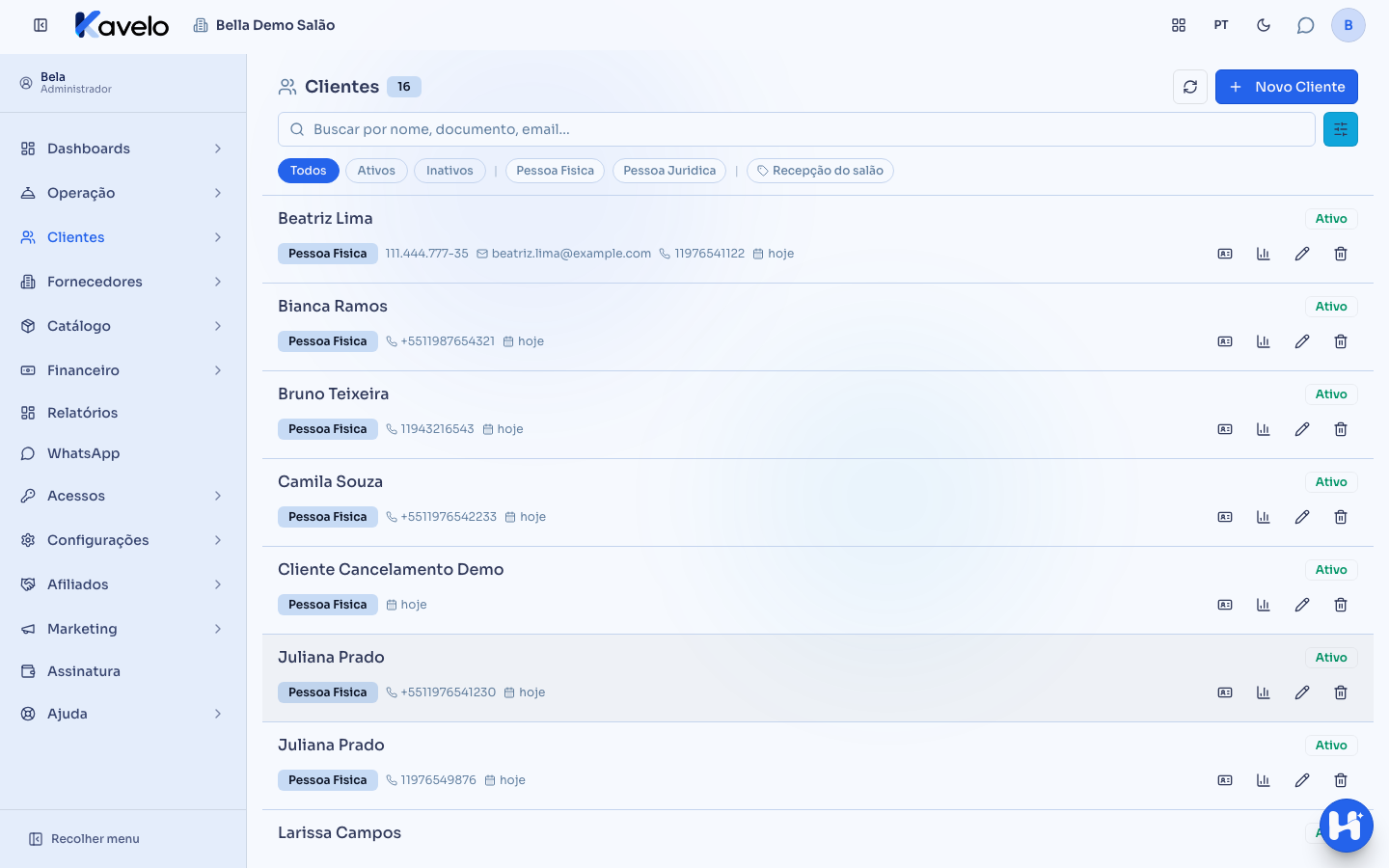The image size is (1389, 868).
Task: Open the apps grid icon in the header
Action: pos(1179,25)
